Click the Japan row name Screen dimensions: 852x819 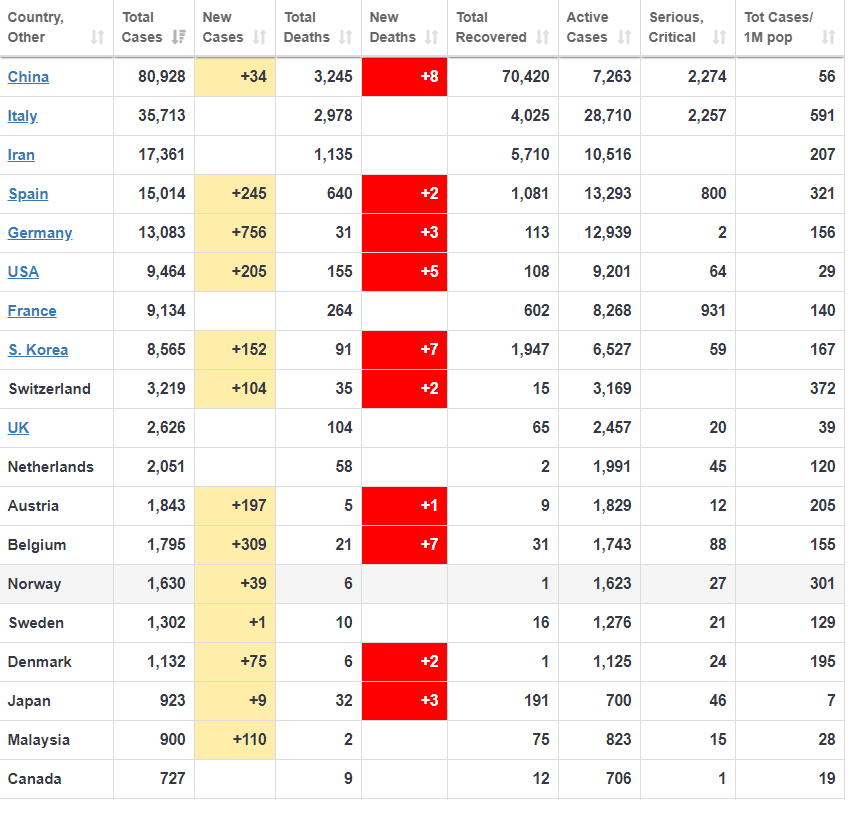29,701
